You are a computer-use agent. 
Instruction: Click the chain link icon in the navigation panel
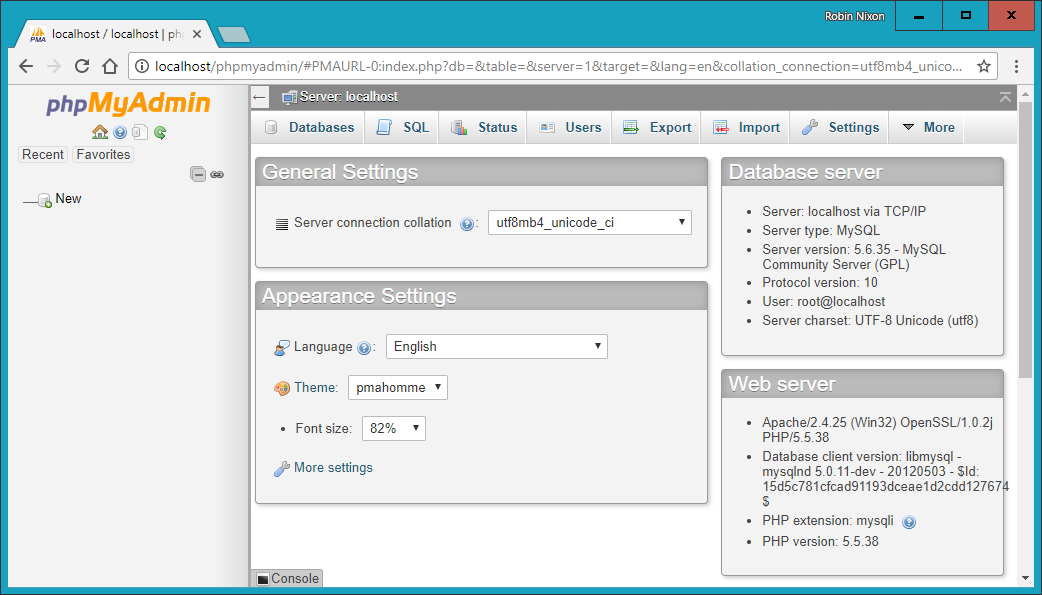pyautogui.click(x=217, y=174)
